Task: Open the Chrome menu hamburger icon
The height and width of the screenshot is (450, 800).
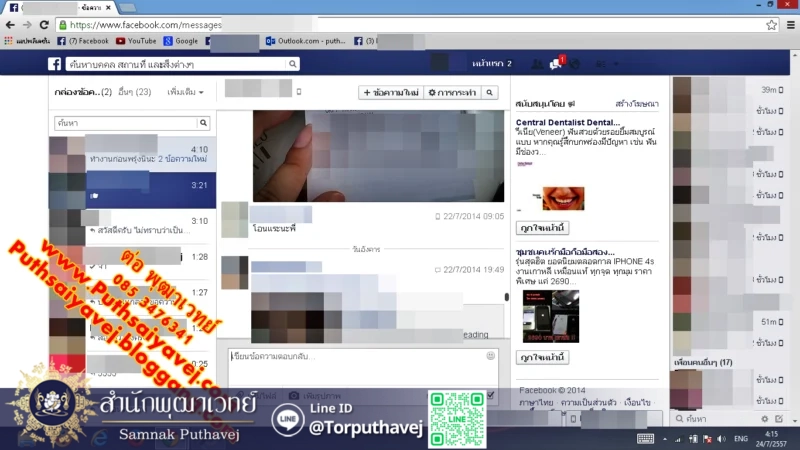Action: coord(788,24)
